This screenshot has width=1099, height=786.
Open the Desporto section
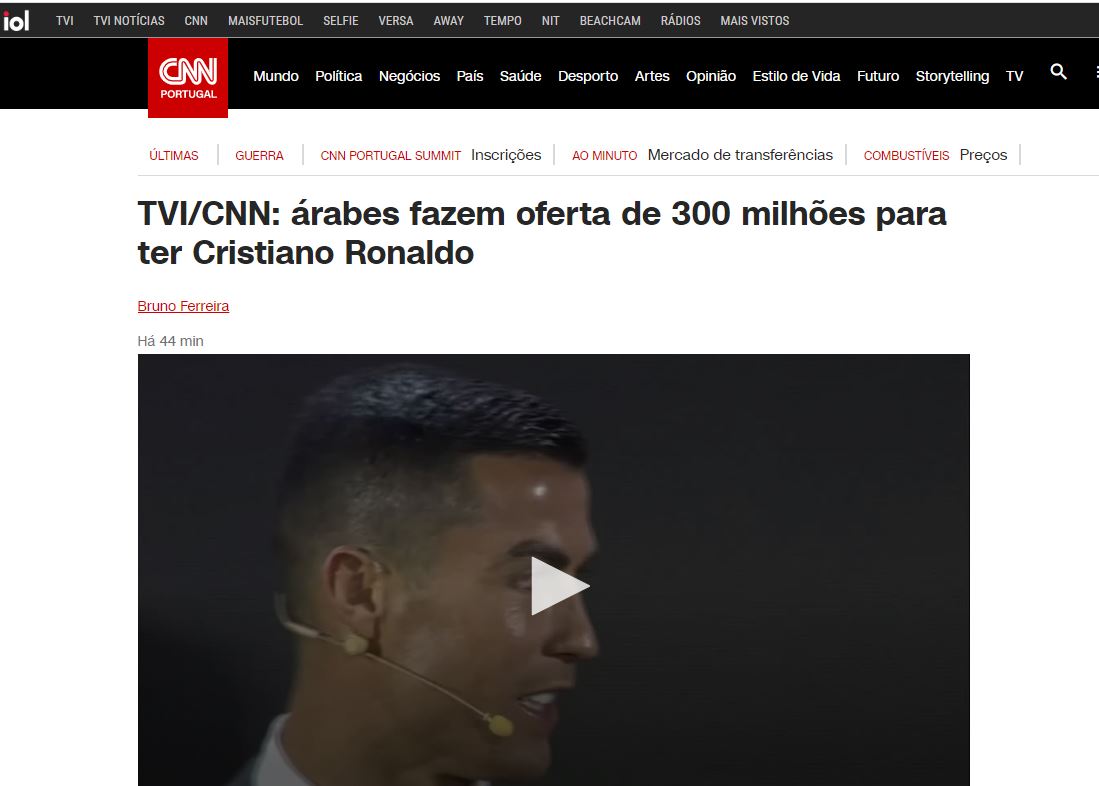click(587, 76)
